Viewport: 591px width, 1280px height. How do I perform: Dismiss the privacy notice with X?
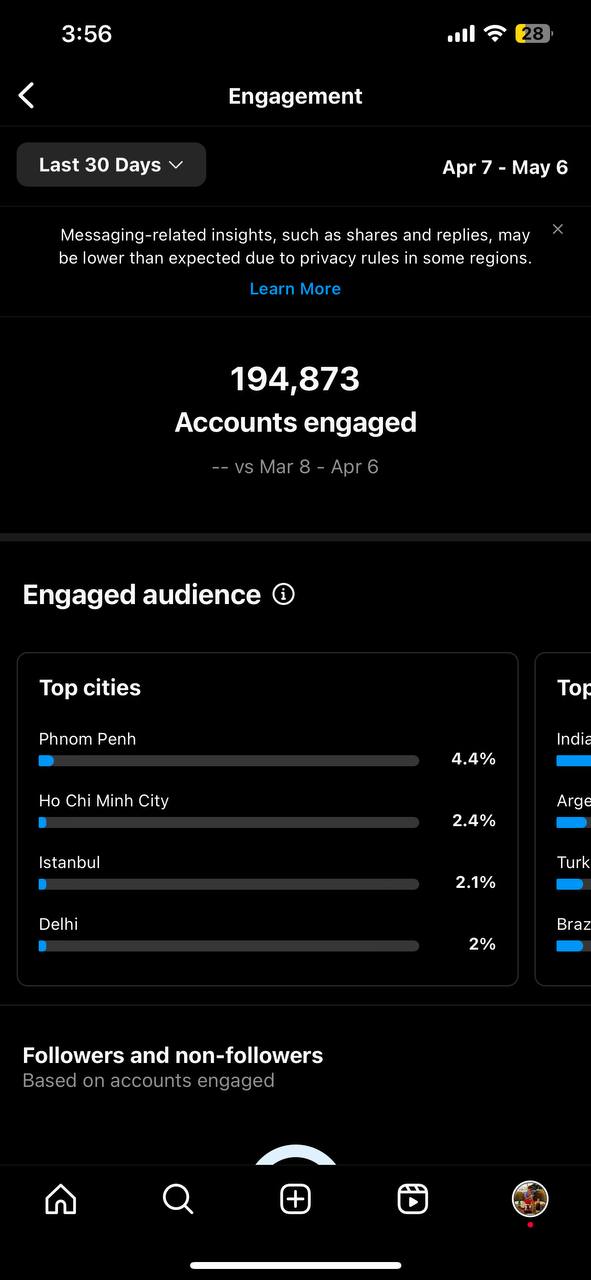click(558, 229)
